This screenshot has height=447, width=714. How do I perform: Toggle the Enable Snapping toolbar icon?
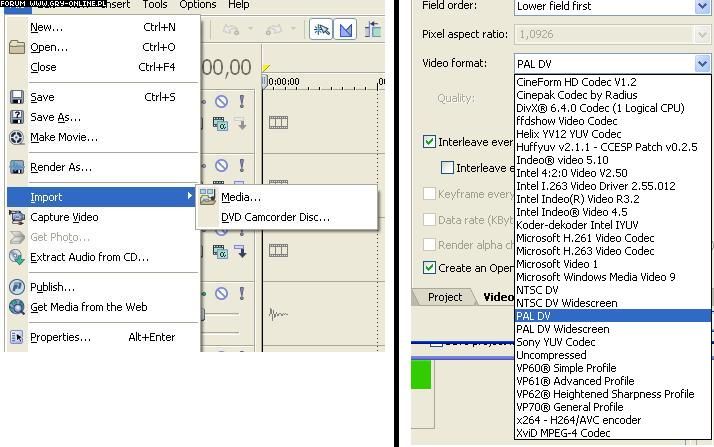point(321,30)
